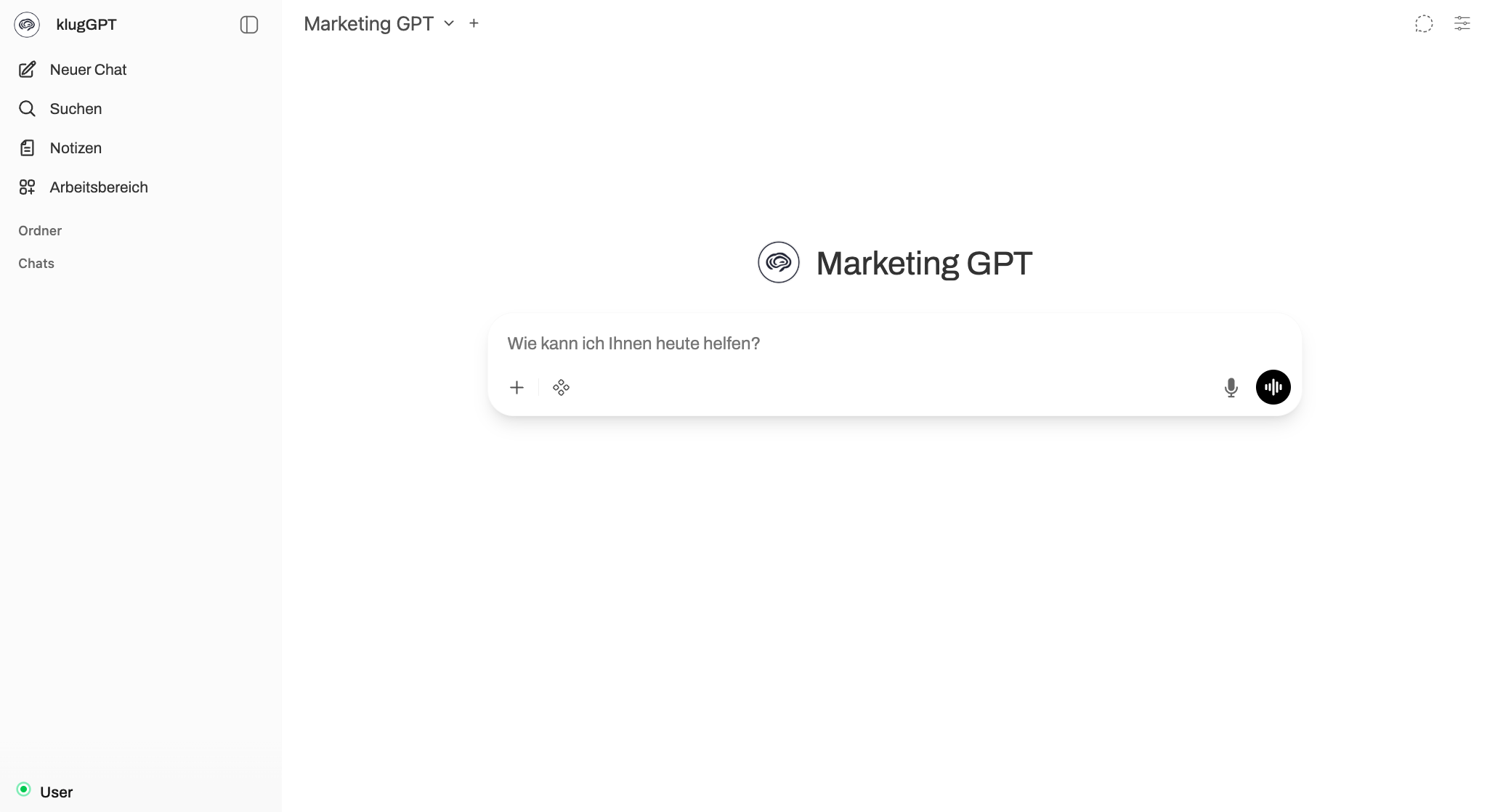Click the Arbeitsbereich grid icon

pos(27,187)
